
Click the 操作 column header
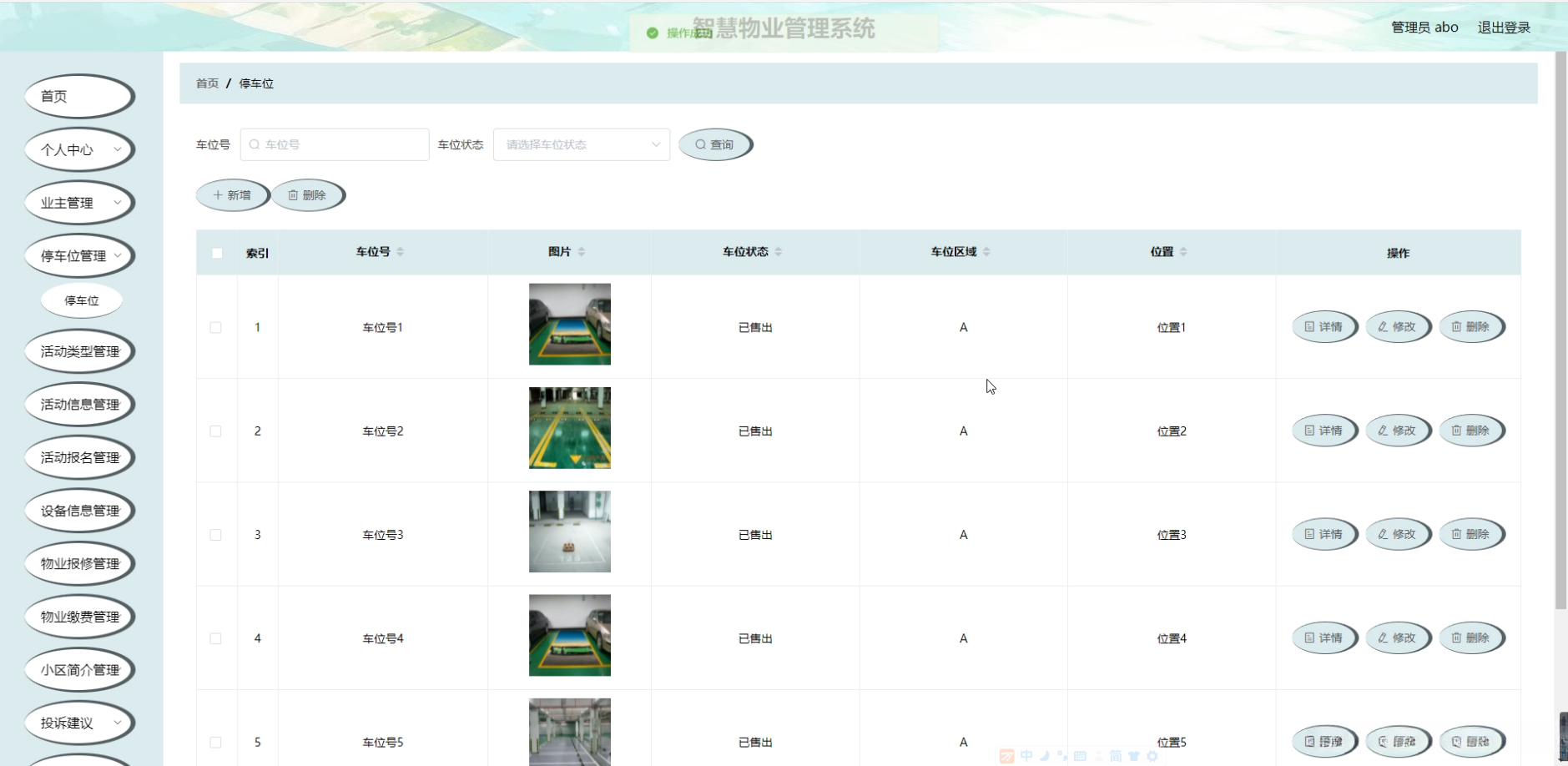point(1399,253)
